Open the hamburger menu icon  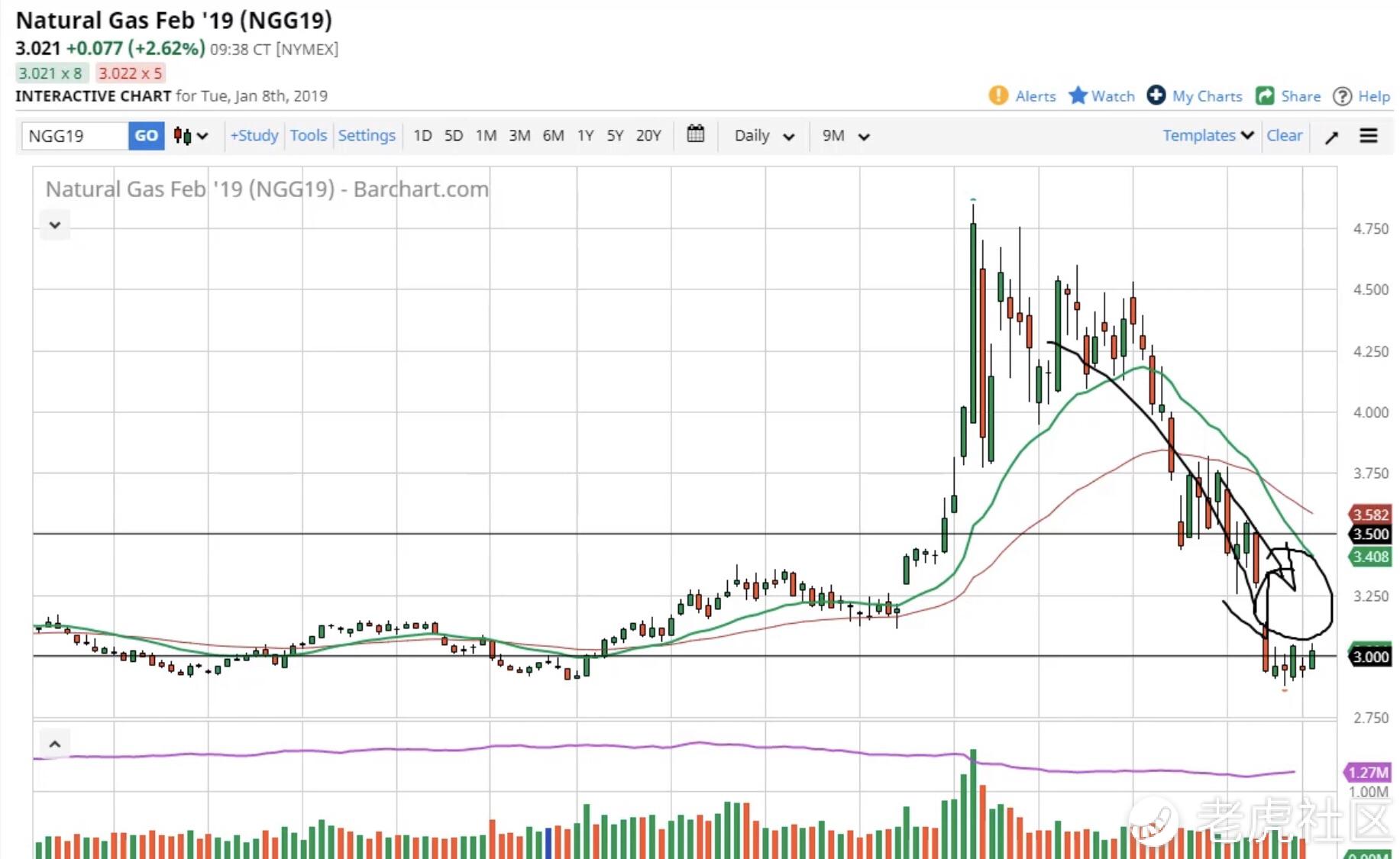(x=1368, y=136)
